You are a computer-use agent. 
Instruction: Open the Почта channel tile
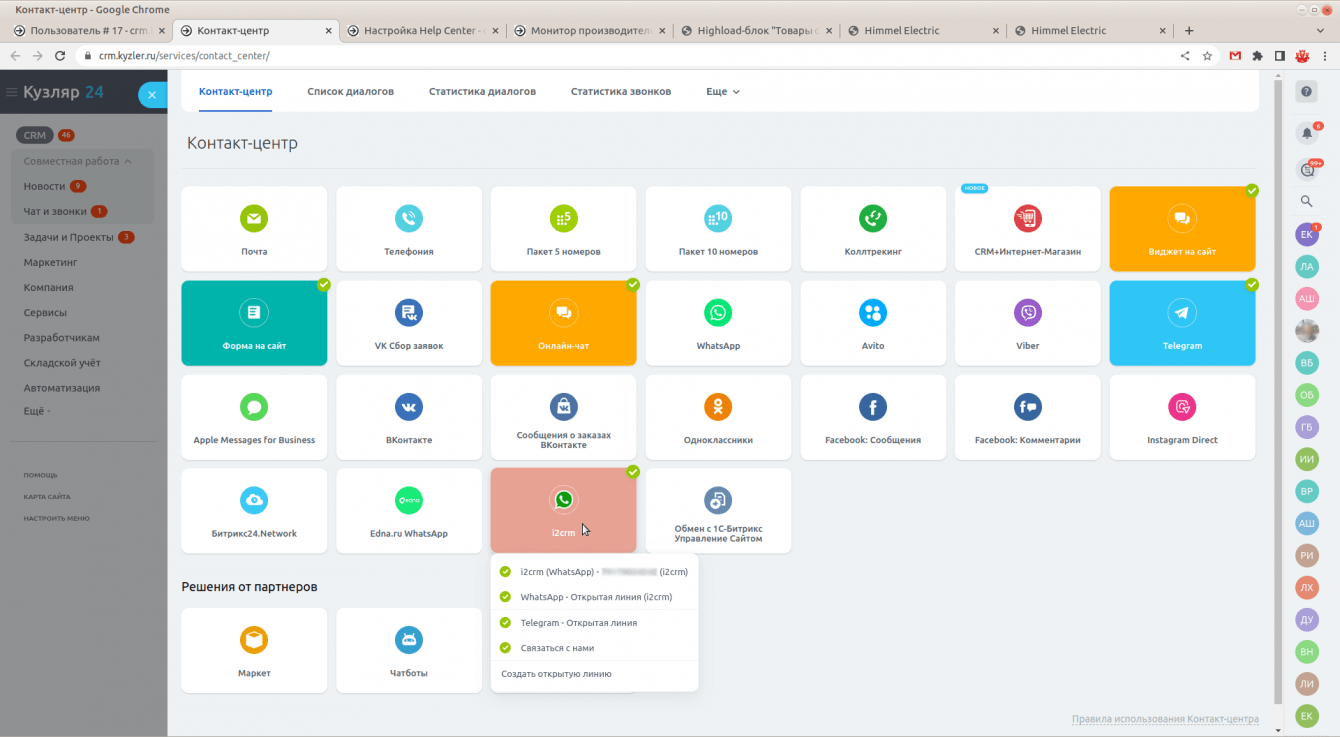pyautogui.click(x=254, y=229)
